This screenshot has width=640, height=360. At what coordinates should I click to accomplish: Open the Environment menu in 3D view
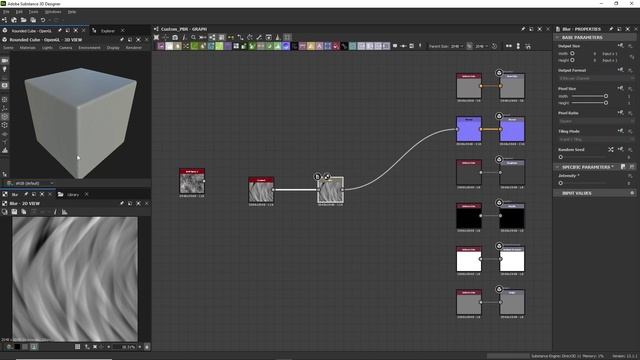89,48
